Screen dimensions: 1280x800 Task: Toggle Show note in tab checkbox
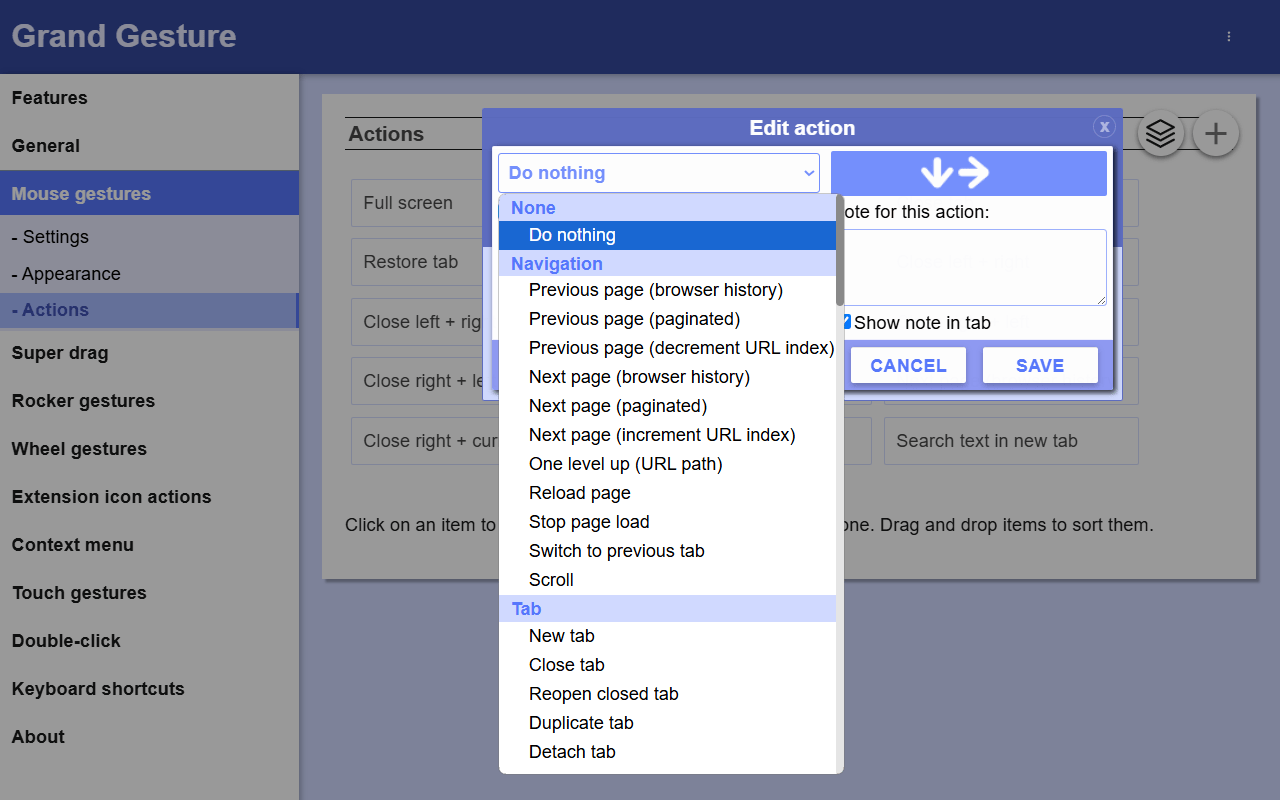846,322
